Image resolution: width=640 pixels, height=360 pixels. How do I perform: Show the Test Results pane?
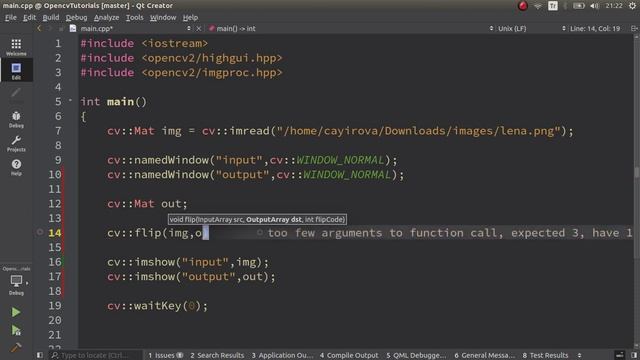545,356
